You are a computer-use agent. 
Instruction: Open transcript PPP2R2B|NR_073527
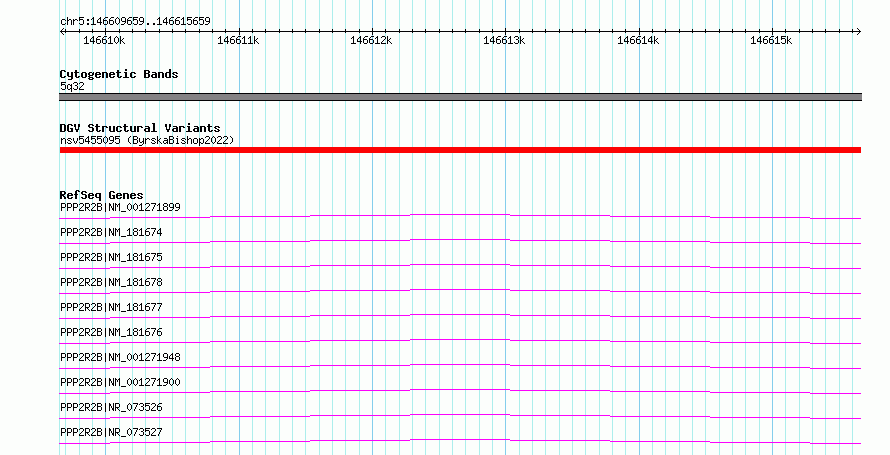(111, 432)
